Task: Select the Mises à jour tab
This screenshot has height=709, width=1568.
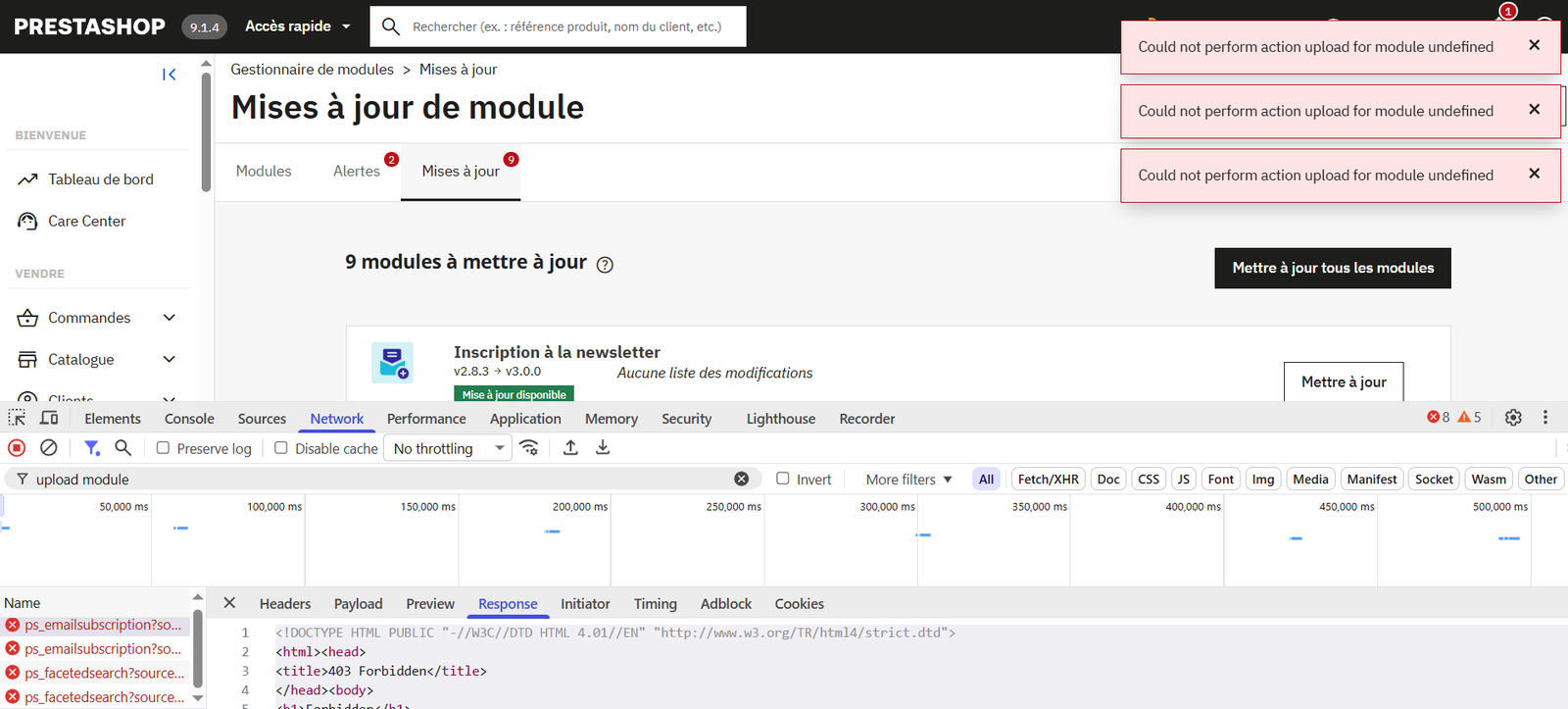Action: [x=461, y=172]
